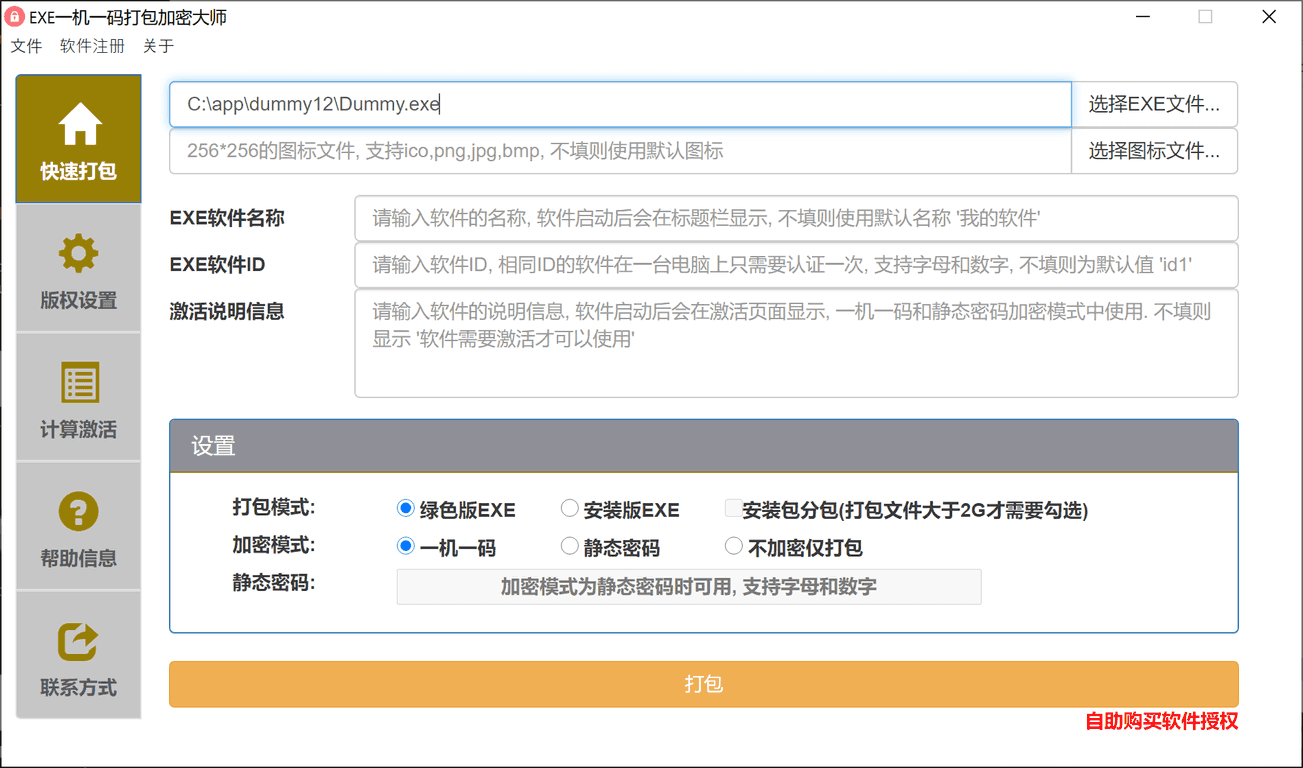Click the EXE软件名称 input field

(x=796, y=218)
